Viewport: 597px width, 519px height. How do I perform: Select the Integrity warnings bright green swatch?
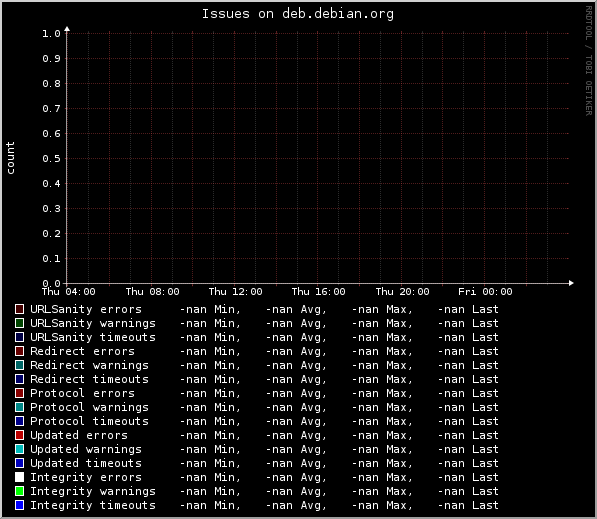(19, 491)
